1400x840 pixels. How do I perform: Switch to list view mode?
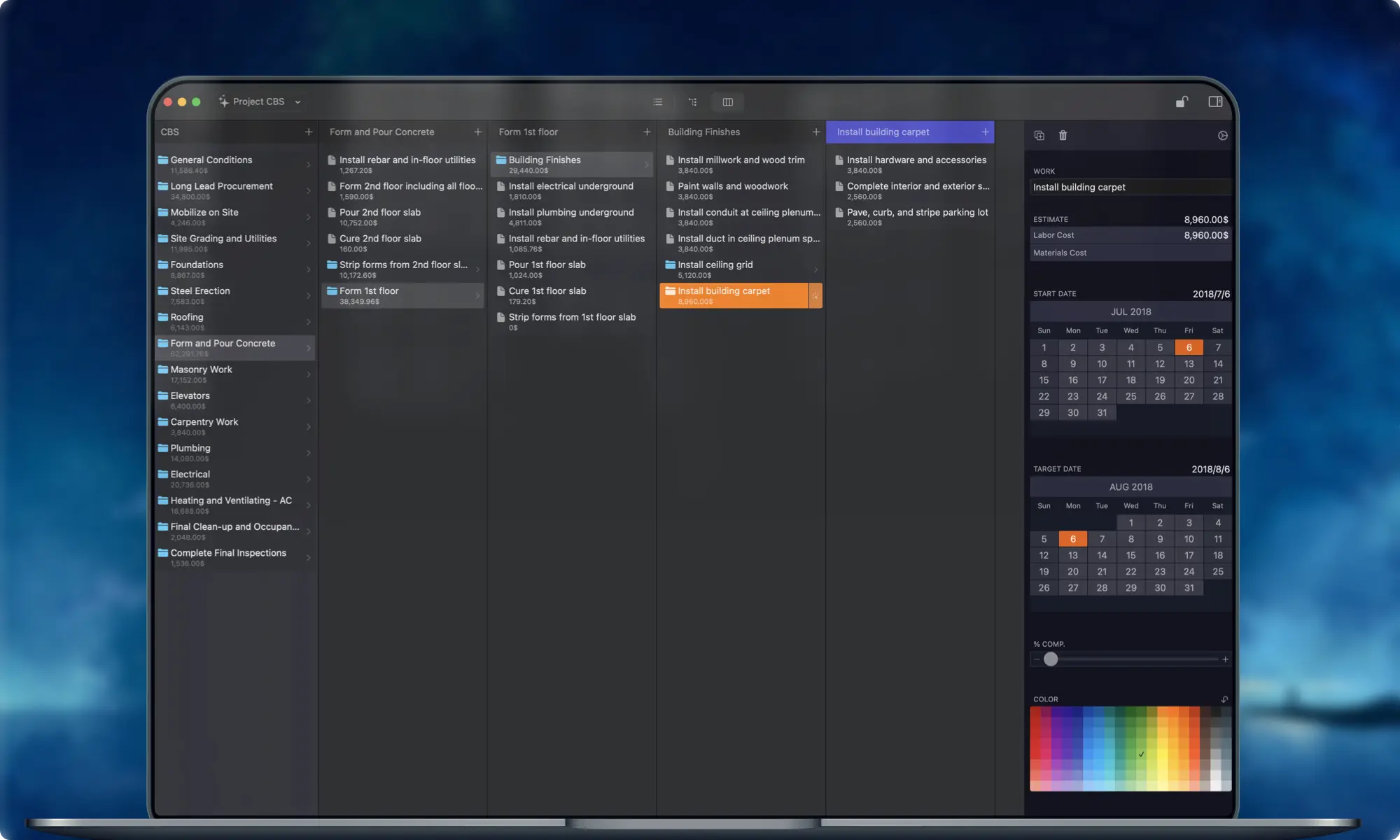pos(657,102)
